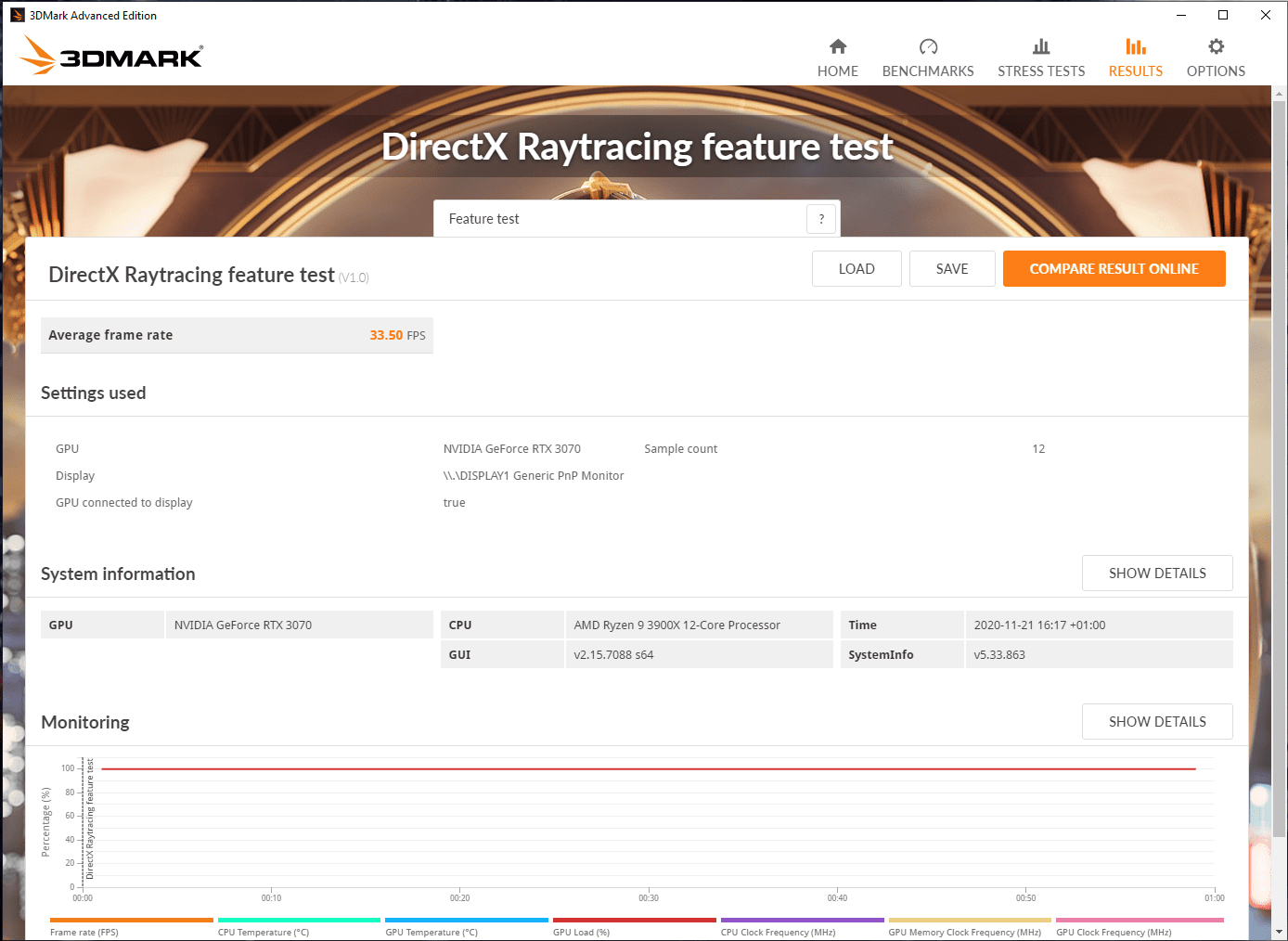Click the Results orange bars icon
The height and width of the screenshot is (941, 1288).
coord(1136,46)
